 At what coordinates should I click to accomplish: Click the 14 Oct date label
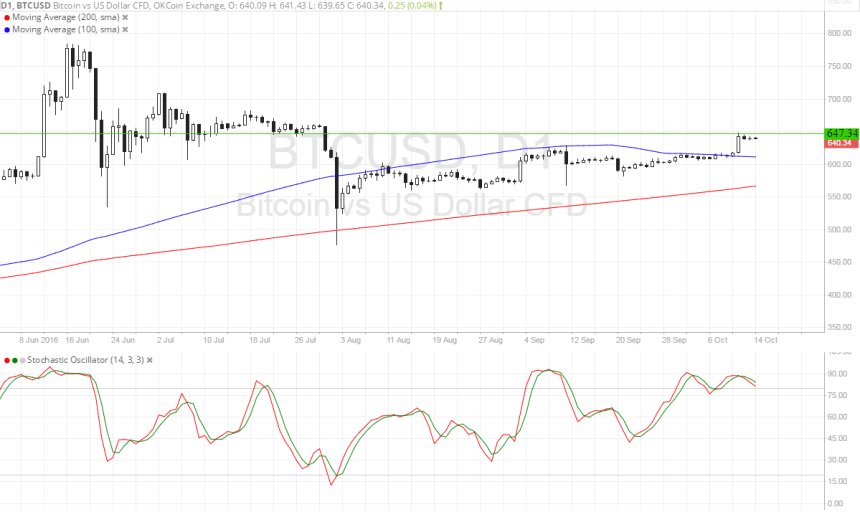766,340
